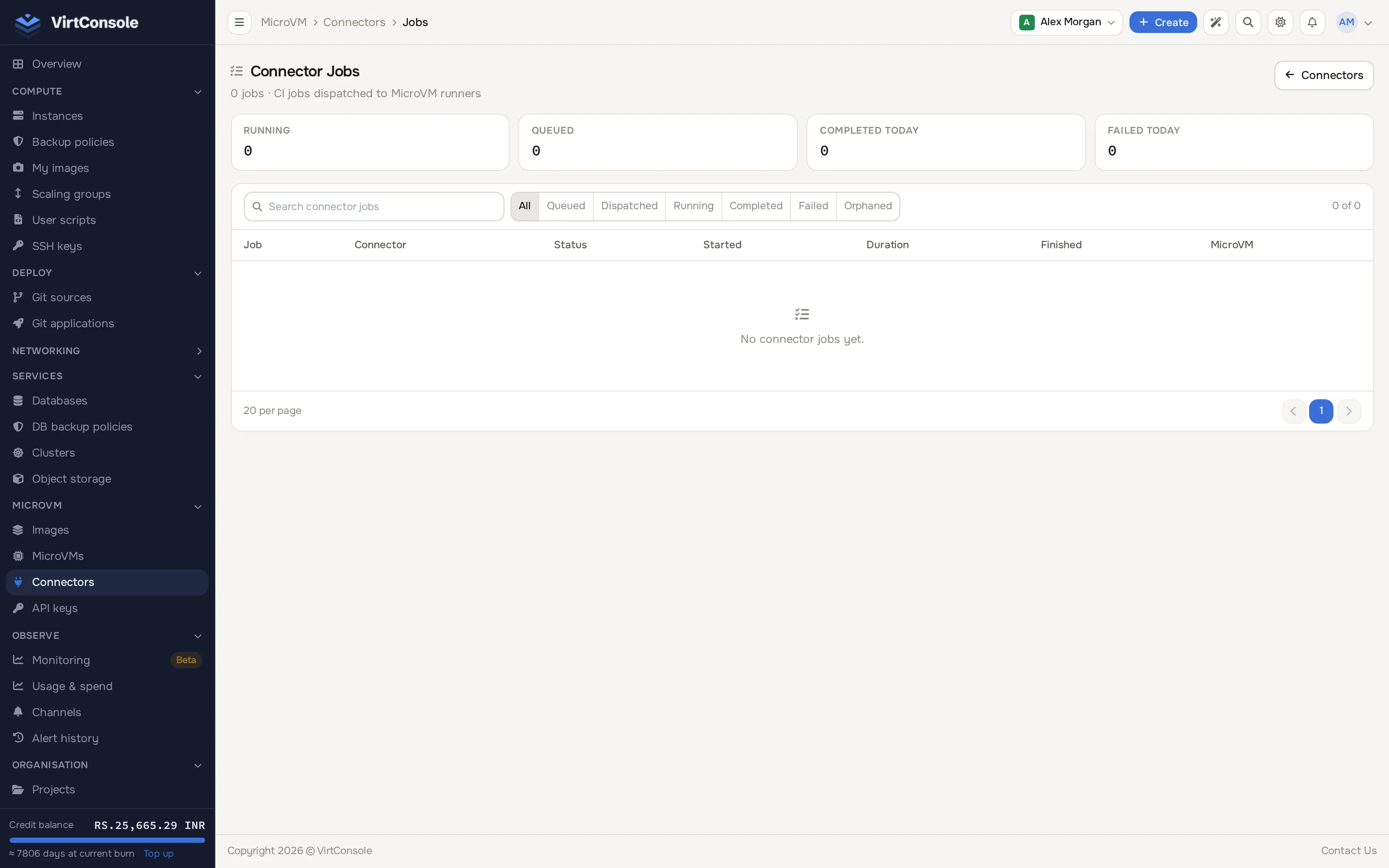This screenshot has height=868, width=1389.
Task: Open Git sources page
Action: (107, 297)
